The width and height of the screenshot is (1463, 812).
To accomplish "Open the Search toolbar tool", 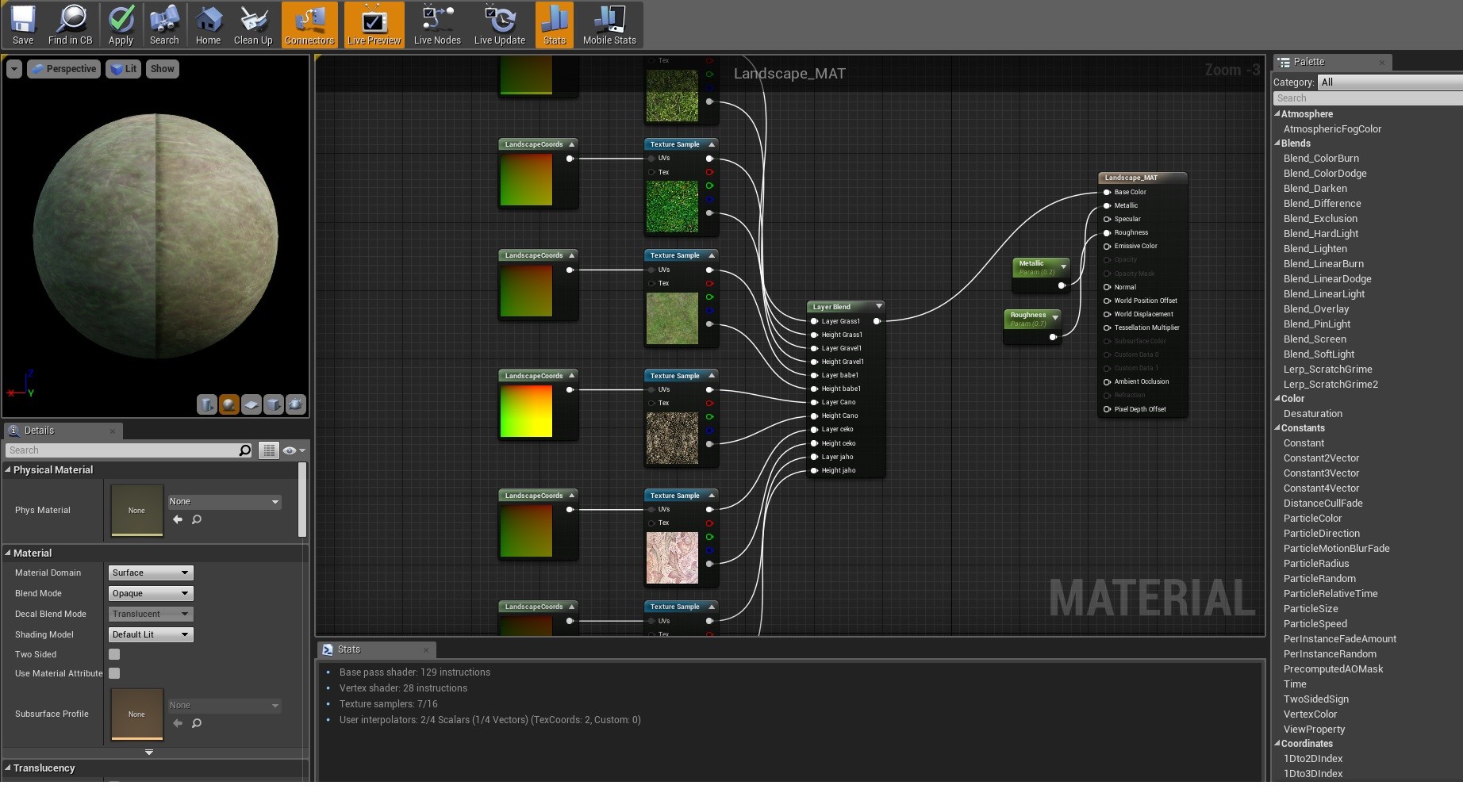I will pyautogui.click(x=164, y=25).
